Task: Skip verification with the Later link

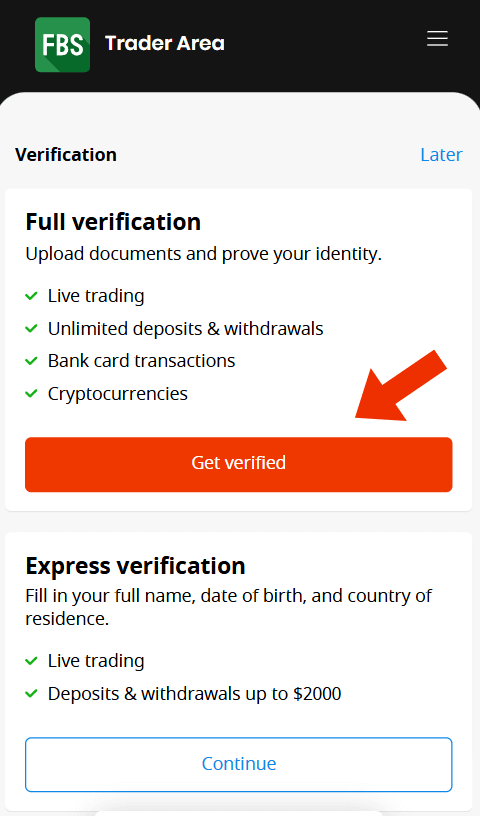Action: [x=441, y=155]
